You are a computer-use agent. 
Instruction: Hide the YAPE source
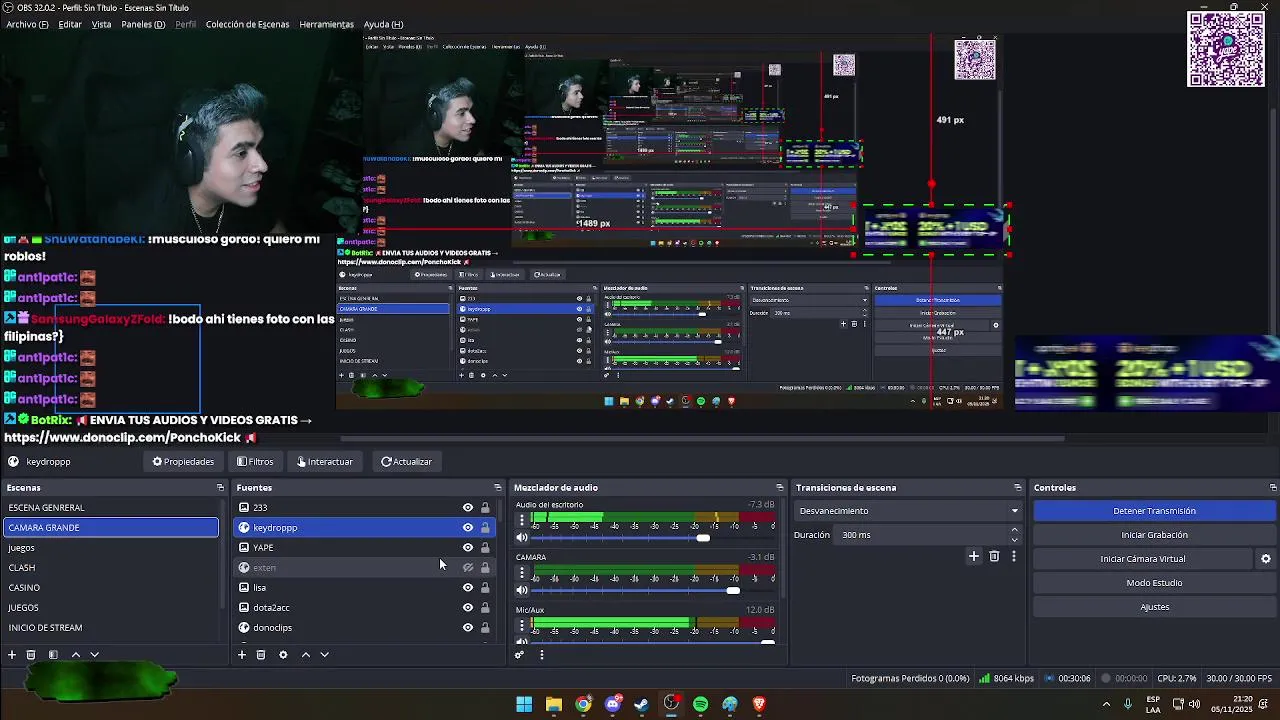(467, 548)
